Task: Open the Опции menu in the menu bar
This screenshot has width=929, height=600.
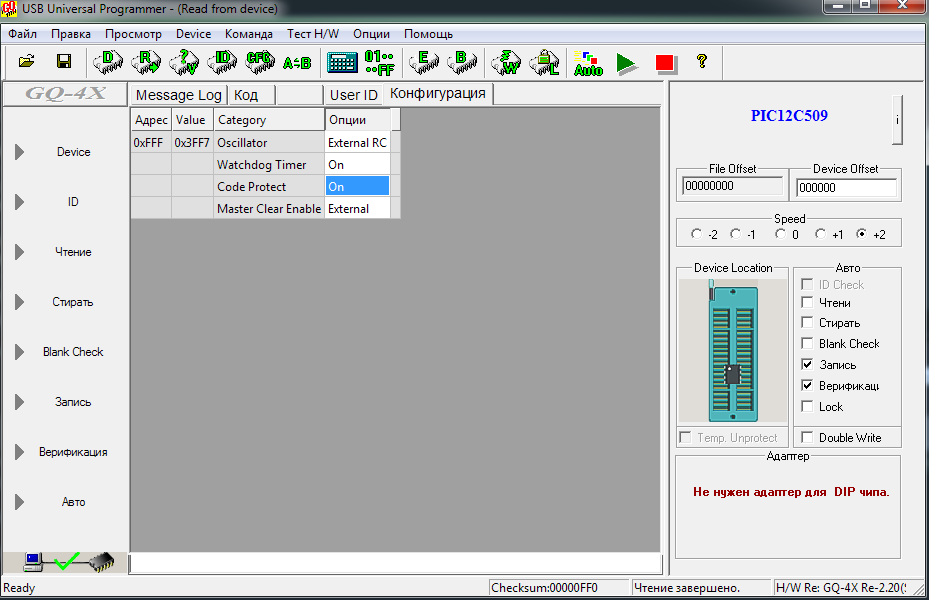Action: click(x=371, y=34)
